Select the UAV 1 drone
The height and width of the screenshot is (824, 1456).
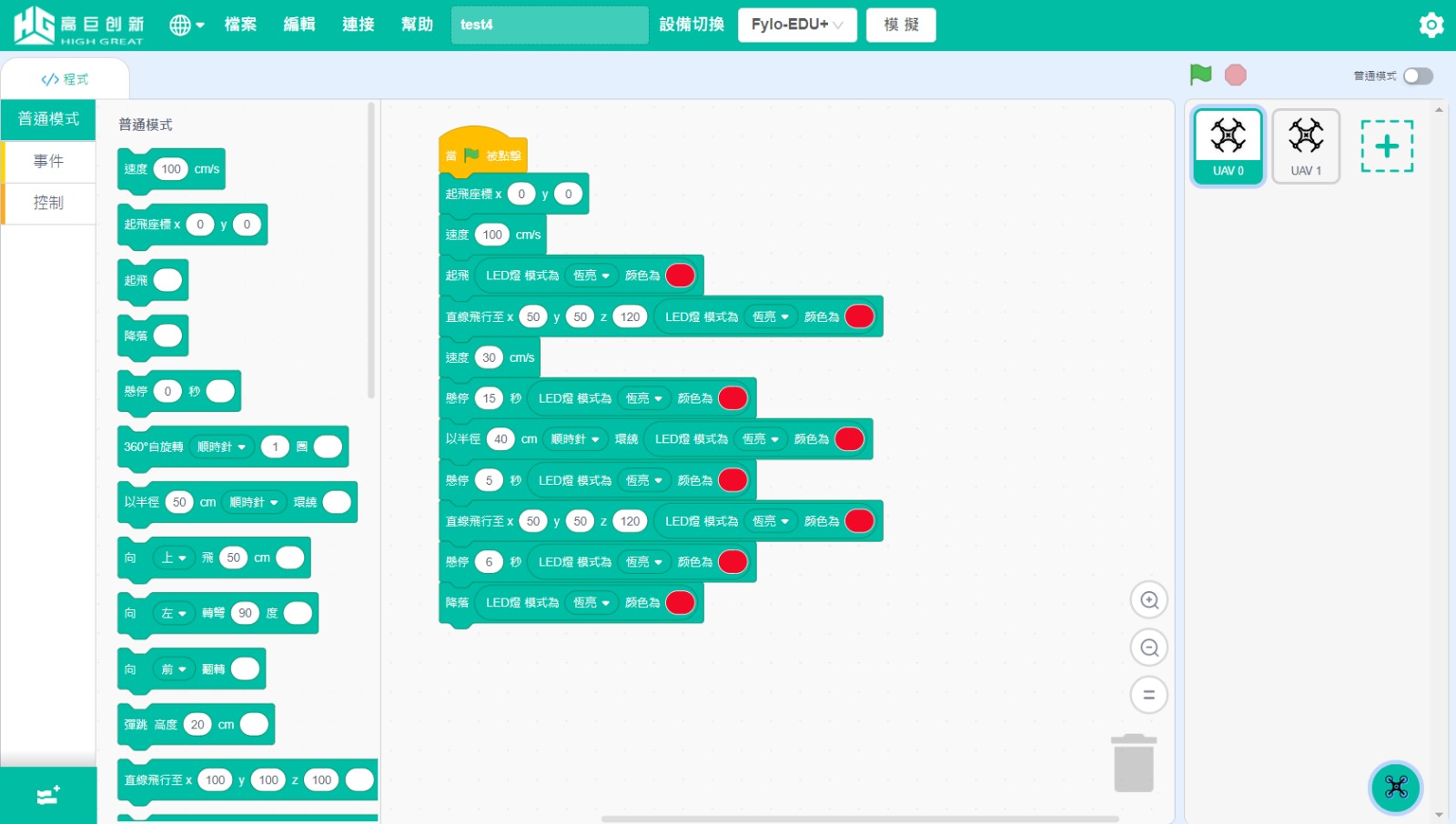click(1305, 146)
